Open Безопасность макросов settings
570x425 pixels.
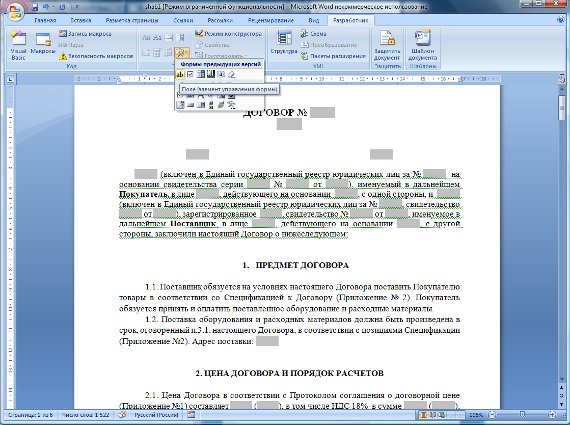(97, 56)
